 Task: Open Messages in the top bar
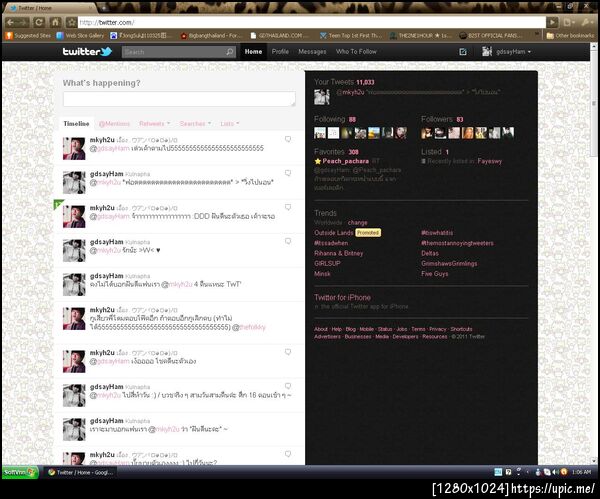click(312, 52)
